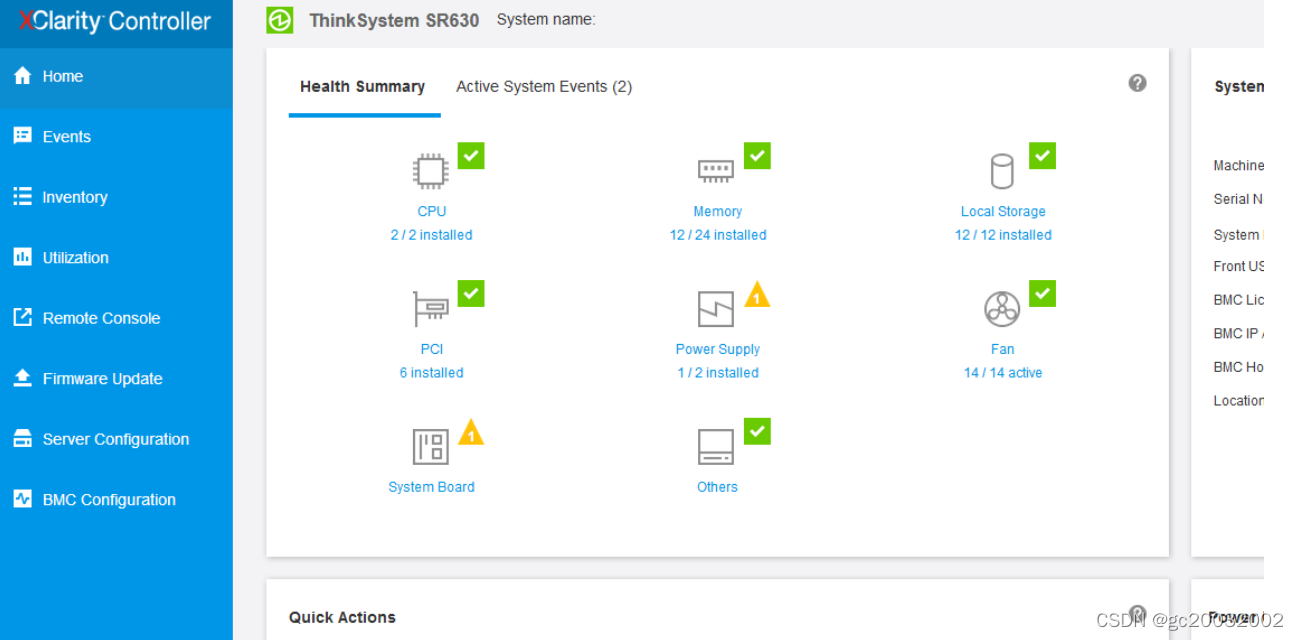Viewport: 1298px width, 640px height.
Task: Click the Firmware Update upload icon
Action: 22,378
